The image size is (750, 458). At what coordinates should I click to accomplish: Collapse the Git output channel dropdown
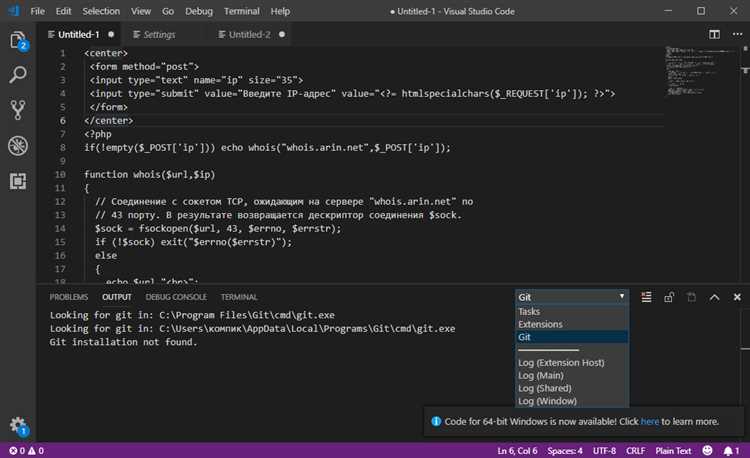(572, 297)
